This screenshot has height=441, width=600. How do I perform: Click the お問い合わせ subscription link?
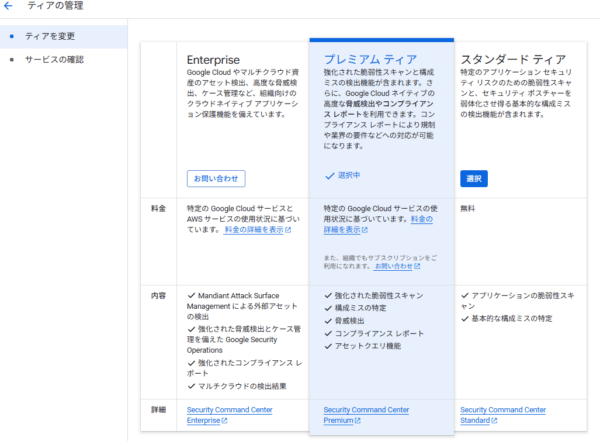pos(393,266)
